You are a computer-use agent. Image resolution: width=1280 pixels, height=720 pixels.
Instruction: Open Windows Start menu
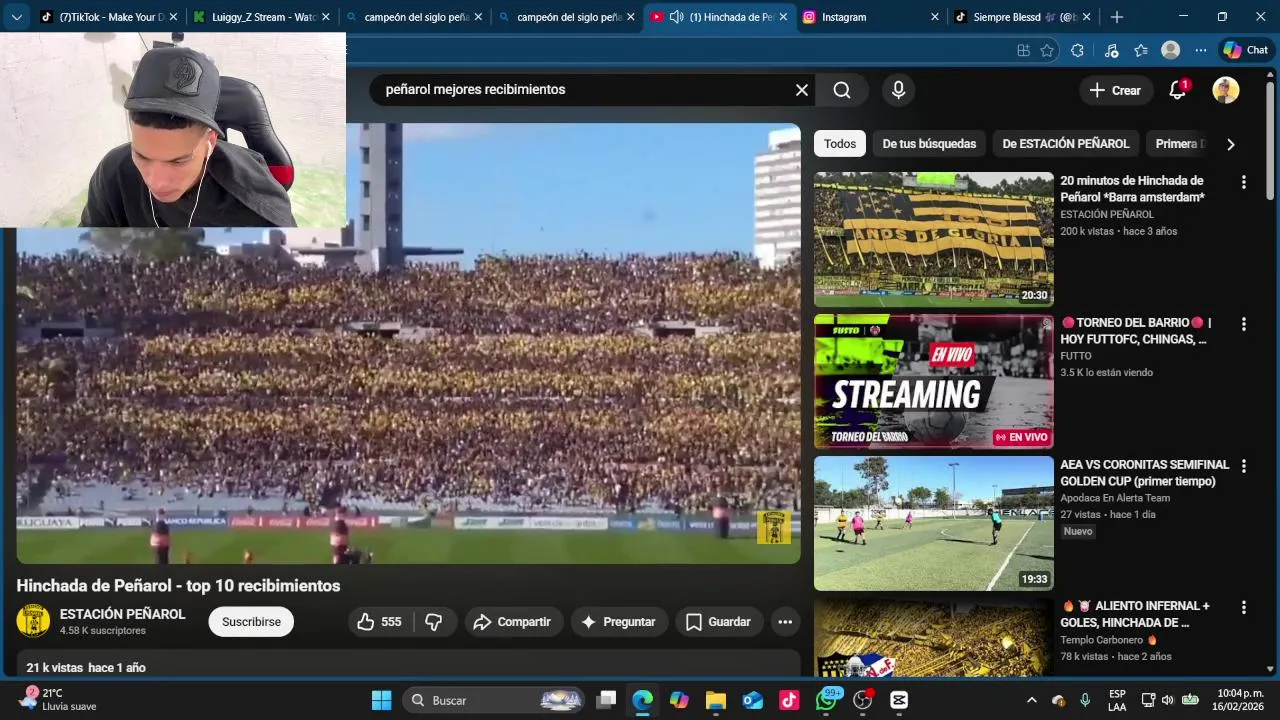pyautogui.click(x=382, y=700)
